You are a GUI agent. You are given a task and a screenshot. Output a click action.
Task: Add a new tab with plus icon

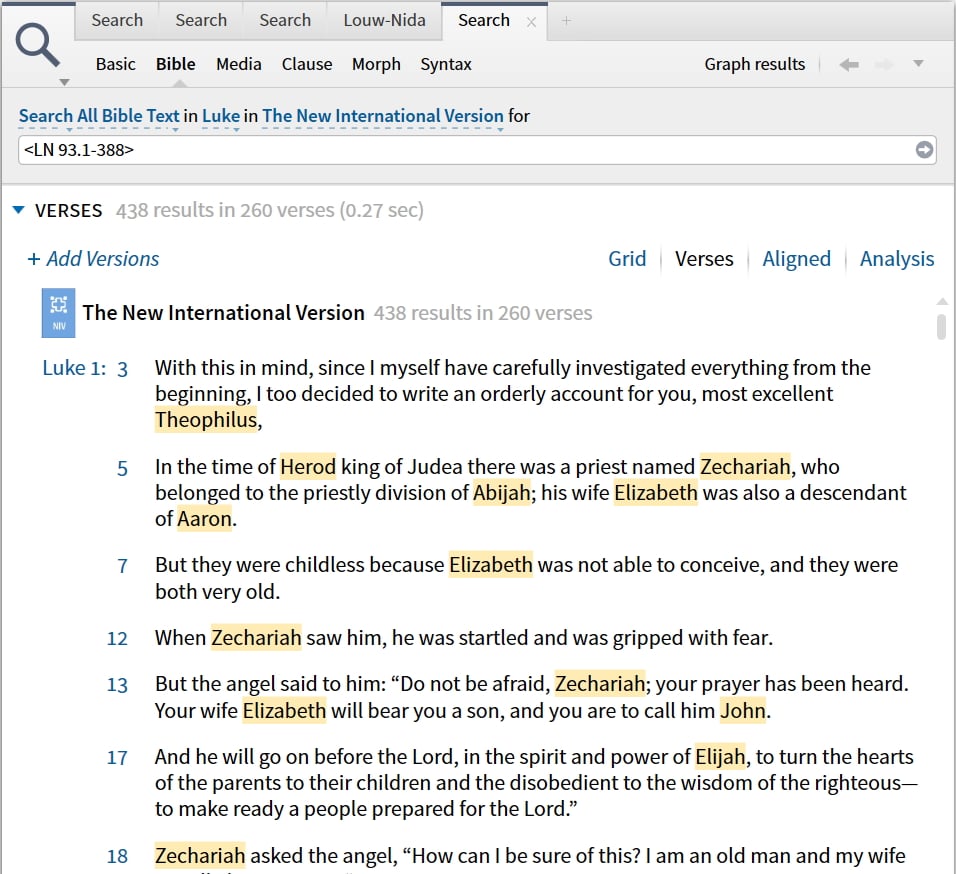[566, 21]
